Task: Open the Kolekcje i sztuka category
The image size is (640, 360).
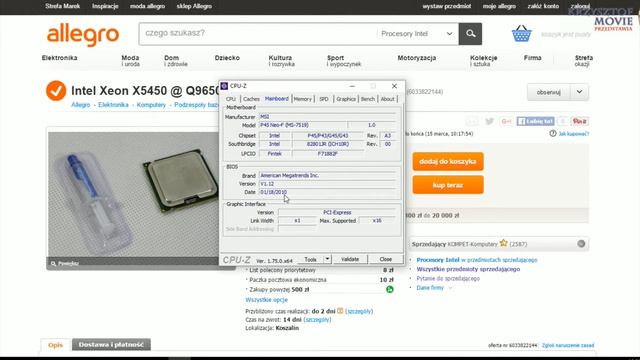Action: 484,61
